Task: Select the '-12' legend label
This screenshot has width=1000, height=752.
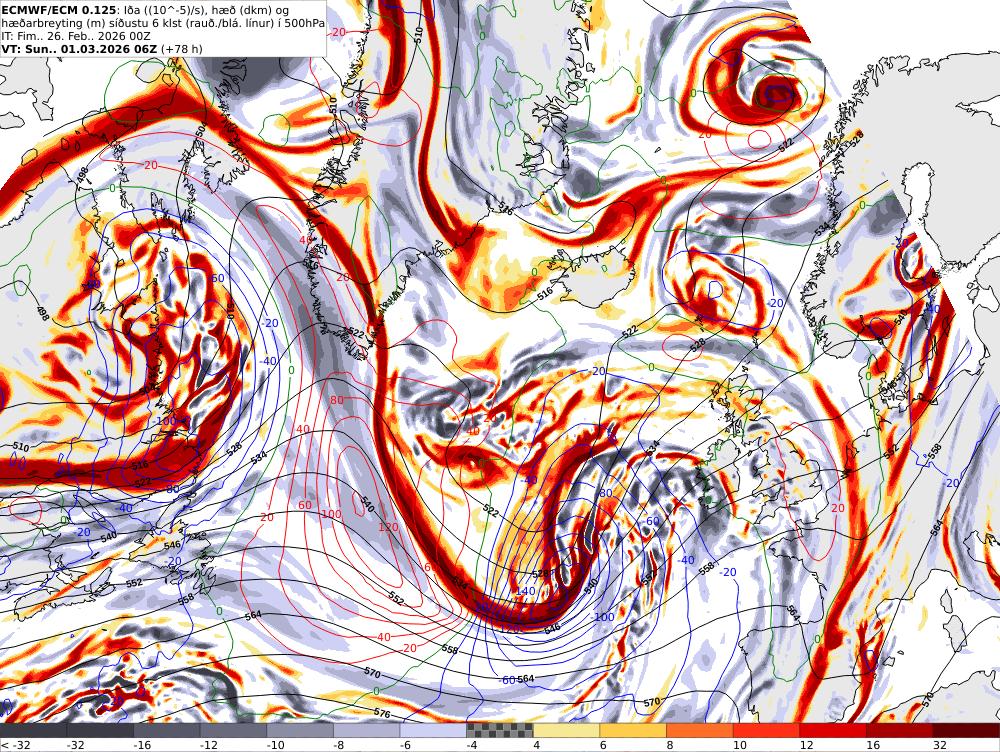Action: tap(209, 745)
